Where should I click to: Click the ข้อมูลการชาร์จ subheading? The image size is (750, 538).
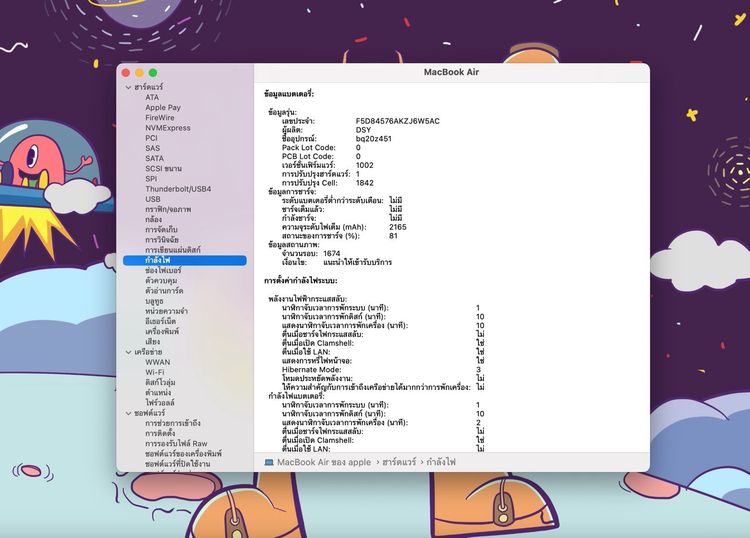[x=292, y=192]
